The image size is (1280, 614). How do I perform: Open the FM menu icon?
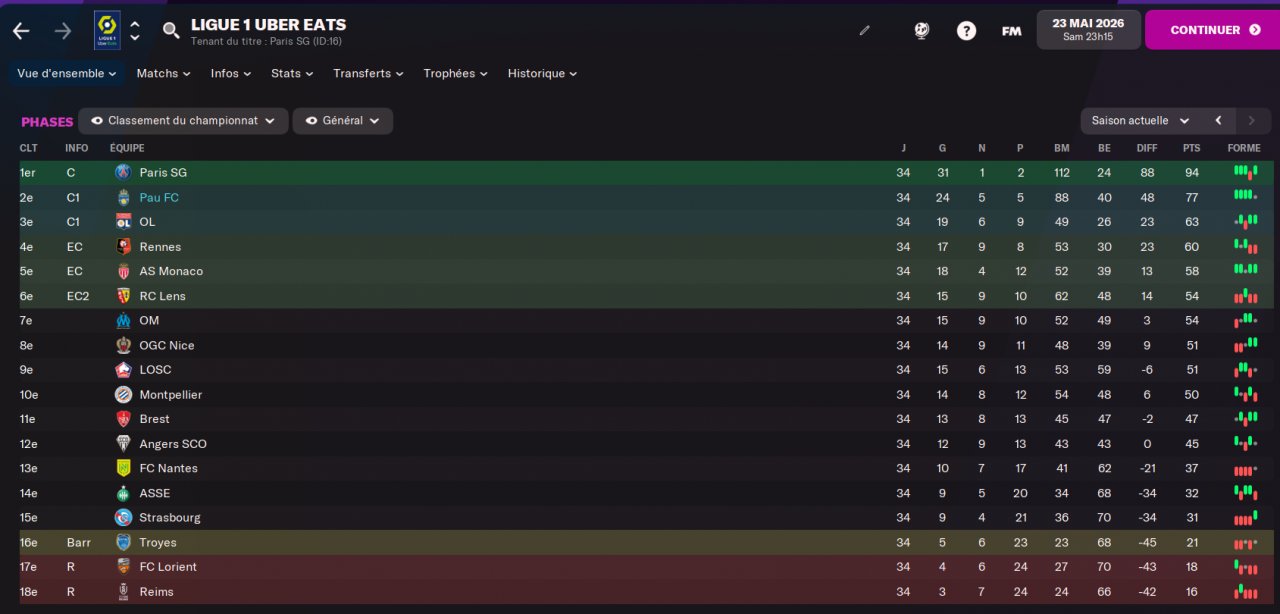click(1012, 31)
